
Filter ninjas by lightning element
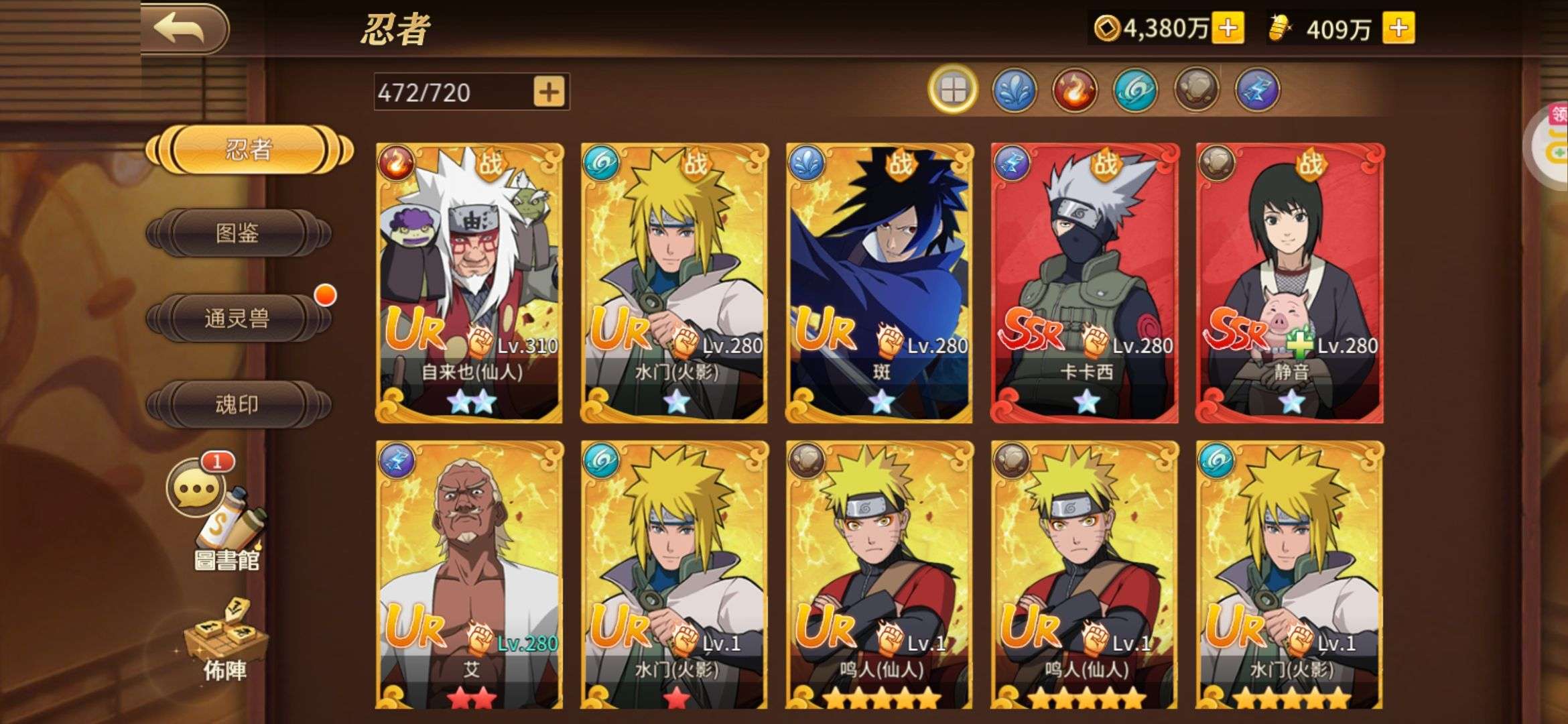tap(1257, 89)
